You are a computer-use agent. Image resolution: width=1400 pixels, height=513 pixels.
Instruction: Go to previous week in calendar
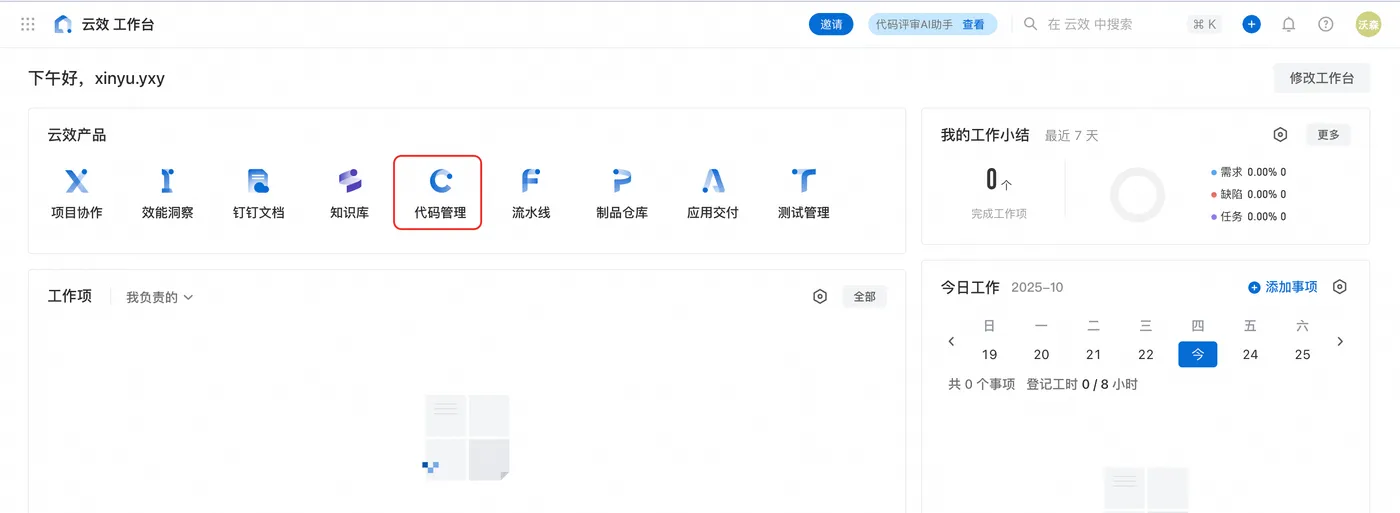[951, 341]
